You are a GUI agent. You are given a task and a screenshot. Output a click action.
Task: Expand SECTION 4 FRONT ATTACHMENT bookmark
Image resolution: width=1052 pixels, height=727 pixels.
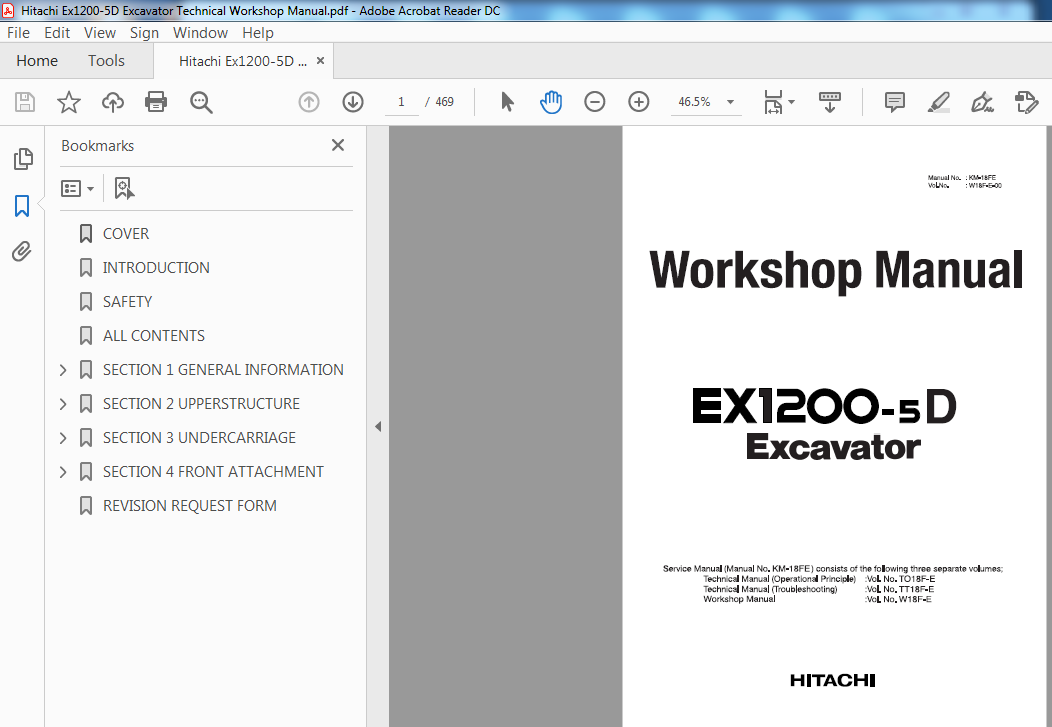63,472
